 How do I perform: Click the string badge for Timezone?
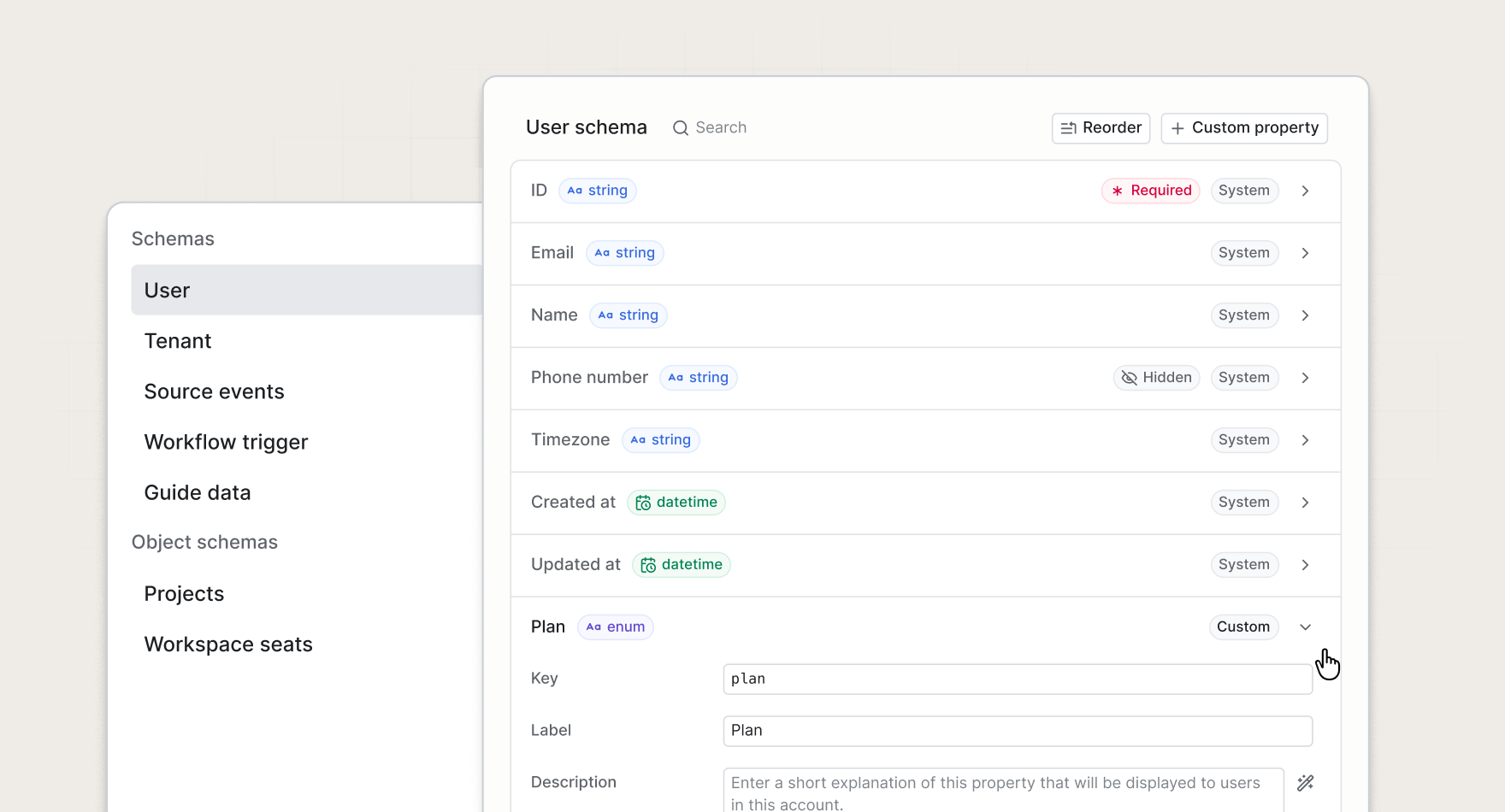(661, 440)
